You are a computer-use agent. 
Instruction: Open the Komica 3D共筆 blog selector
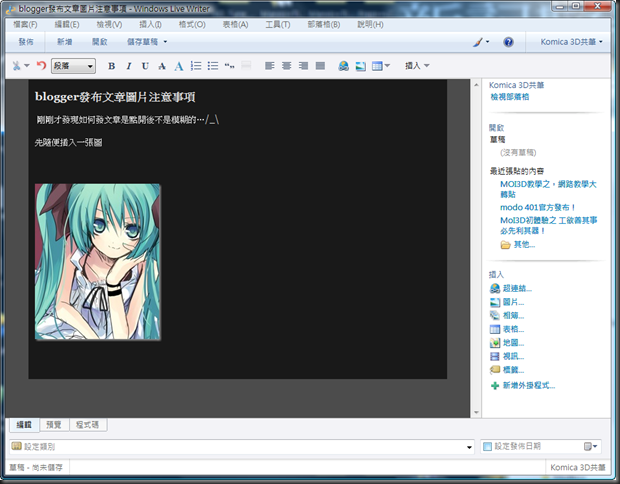[x=571, y=42]
